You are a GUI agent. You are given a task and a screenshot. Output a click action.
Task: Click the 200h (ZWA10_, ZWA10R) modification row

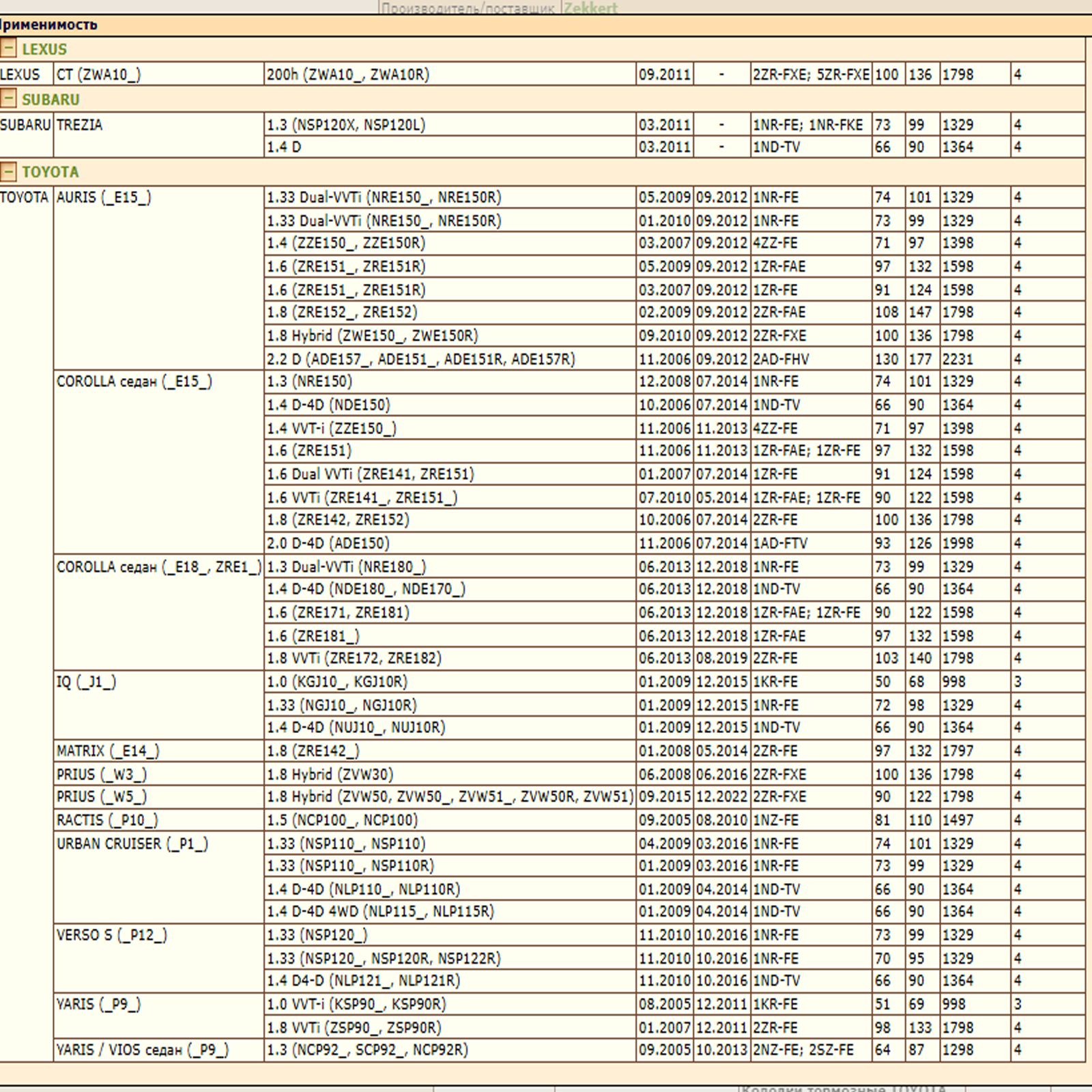click(x=348, y=74)
